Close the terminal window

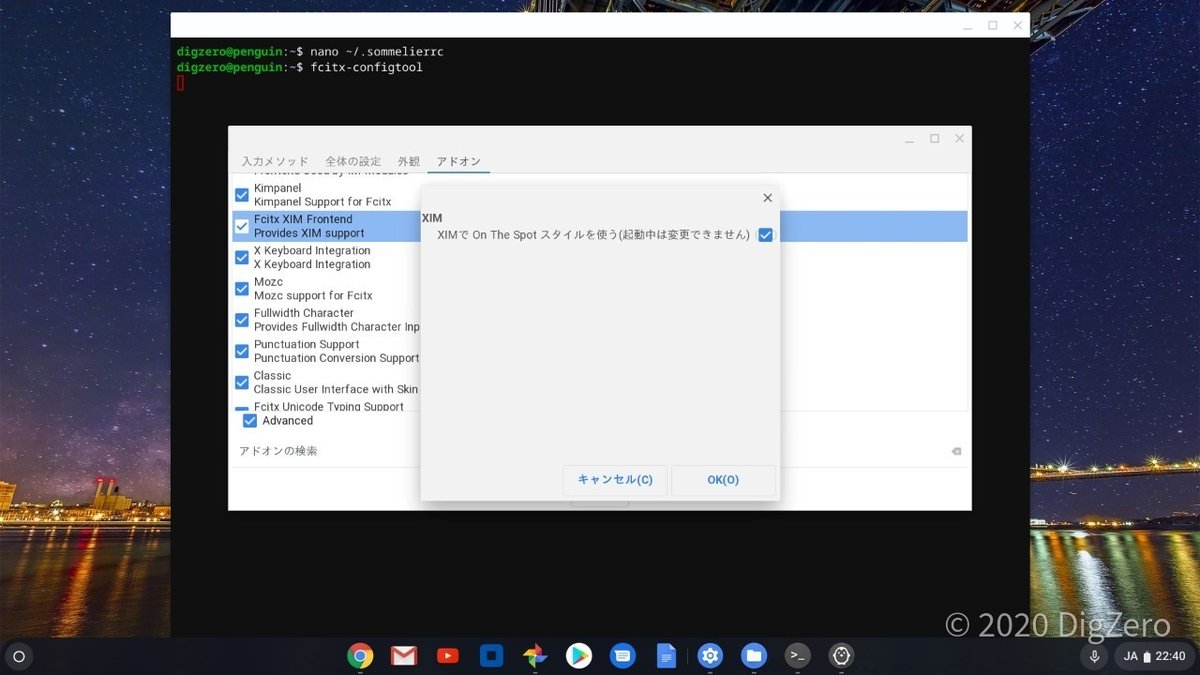coord(1017,25)
